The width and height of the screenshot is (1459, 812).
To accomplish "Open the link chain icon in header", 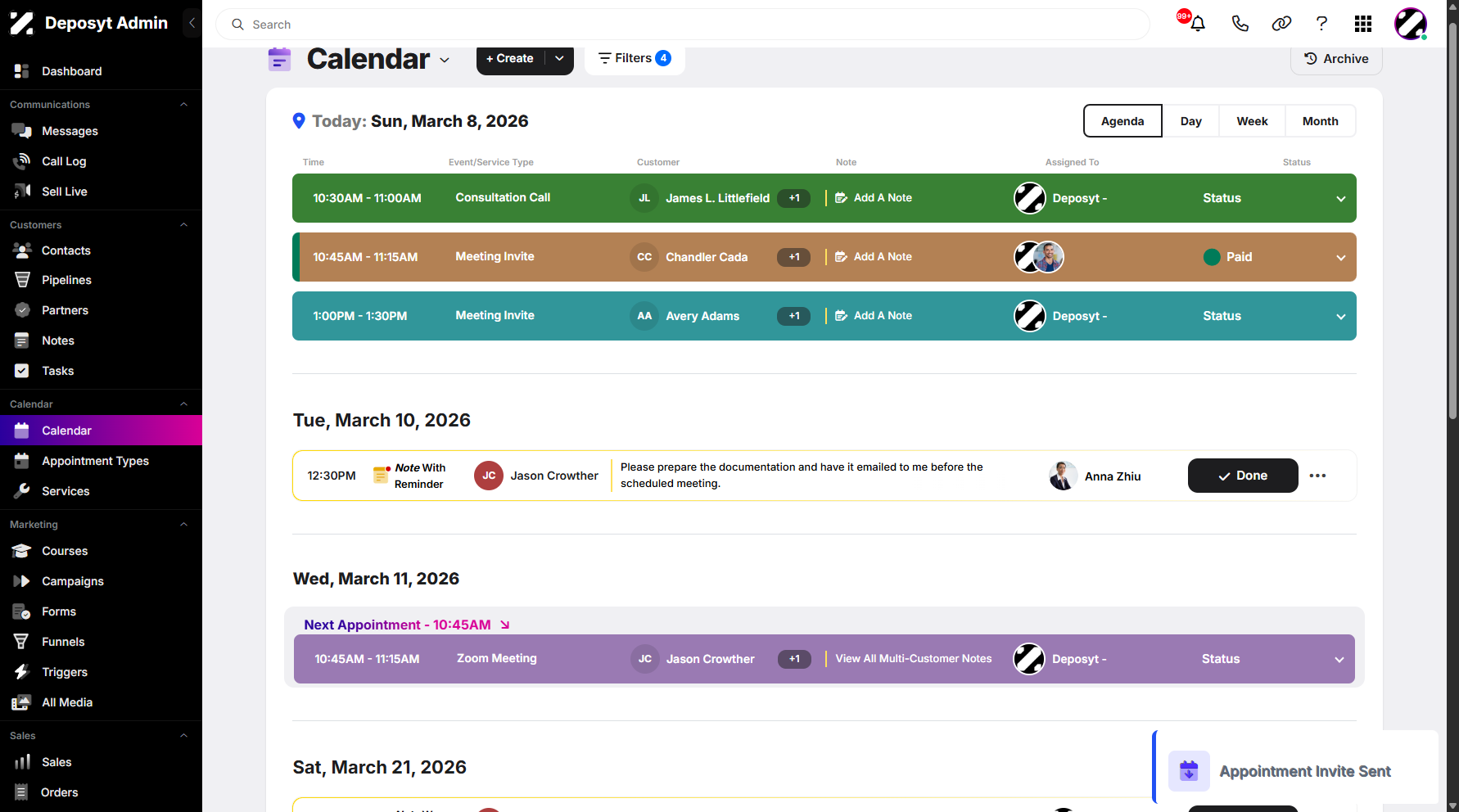I will click(1281, 24).
